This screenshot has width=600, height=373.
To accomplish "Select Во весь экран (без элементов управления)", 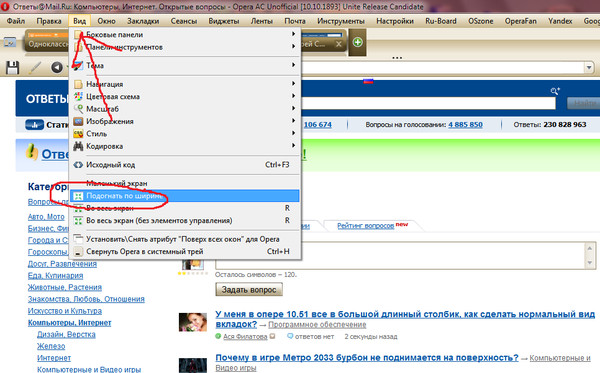I will (x=184, y=221).
